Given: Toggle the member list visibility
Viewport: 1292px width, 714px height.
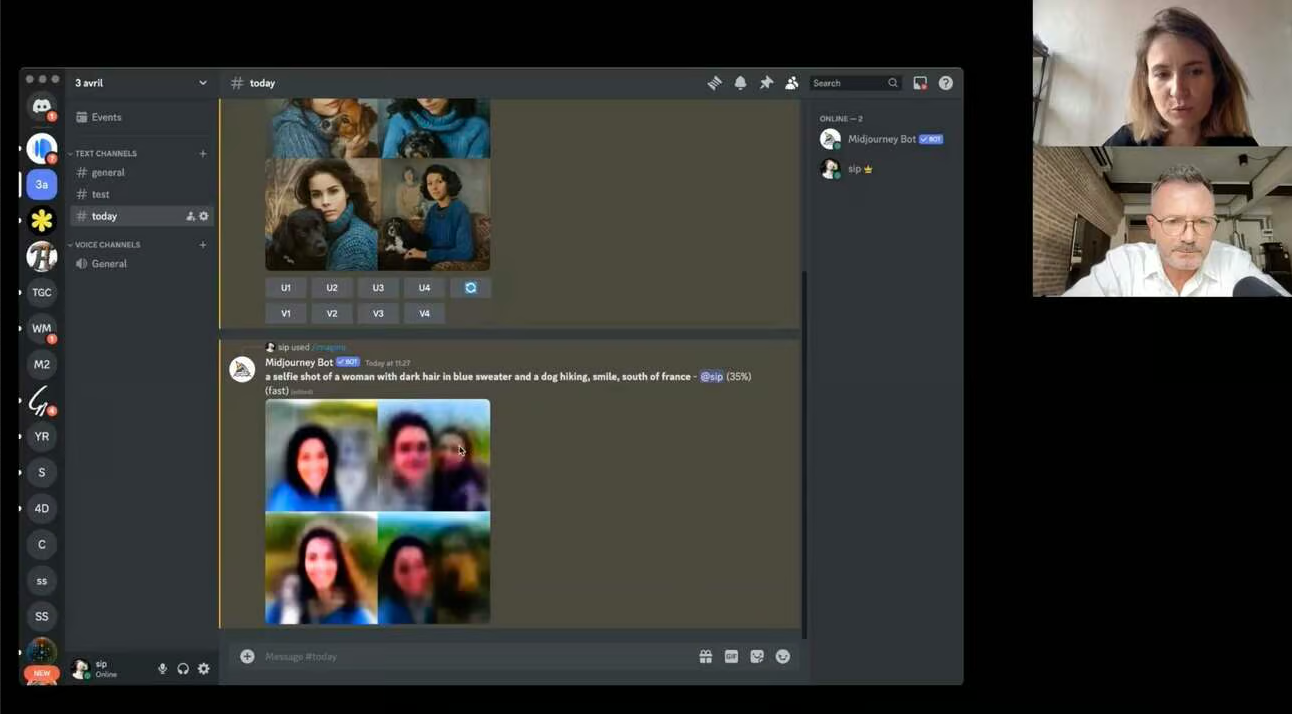Looking at the screenshot, I should point(792,83).
